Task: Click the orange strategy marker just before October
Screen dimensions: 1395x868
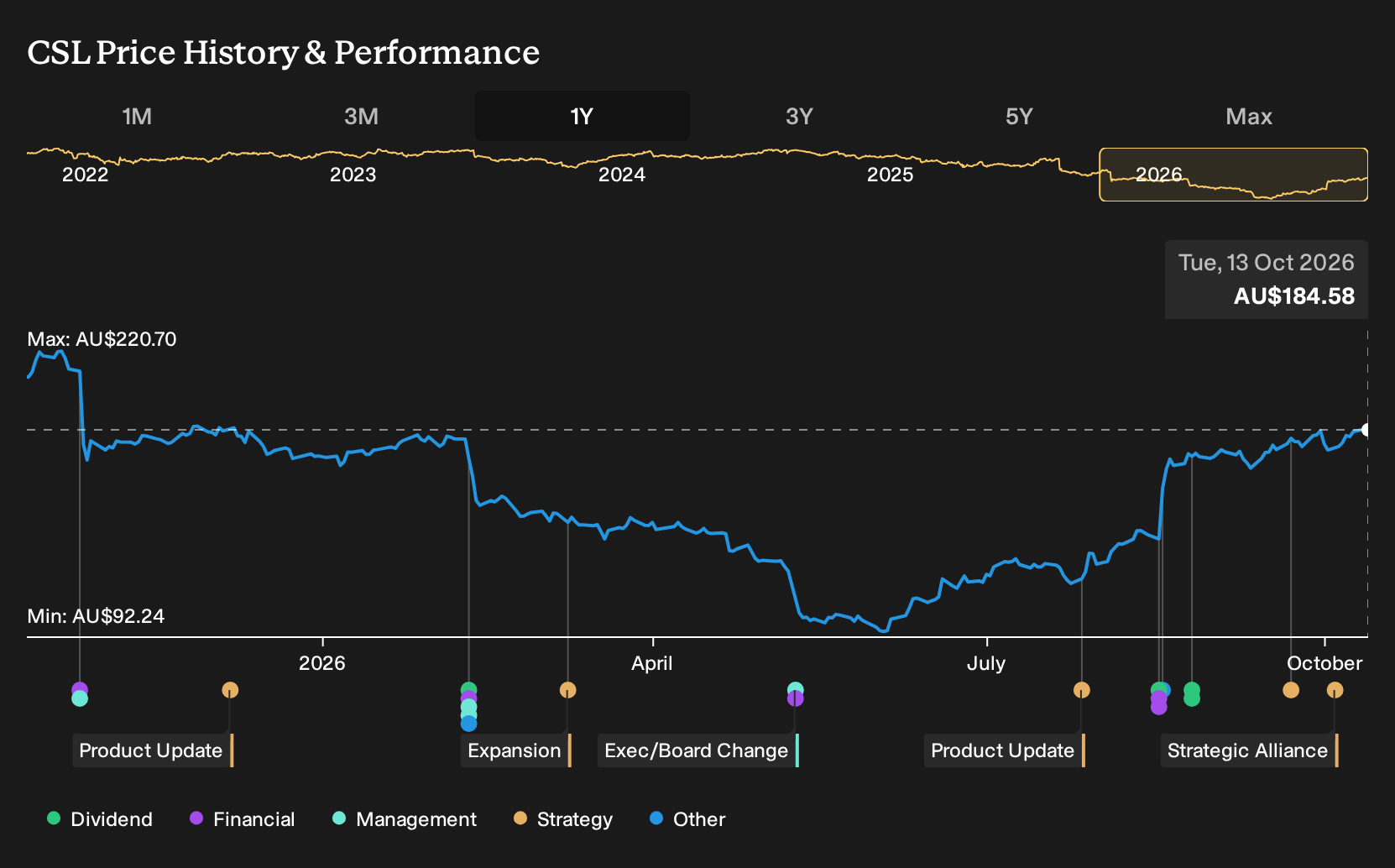Action: click(x=1291, y=690)
